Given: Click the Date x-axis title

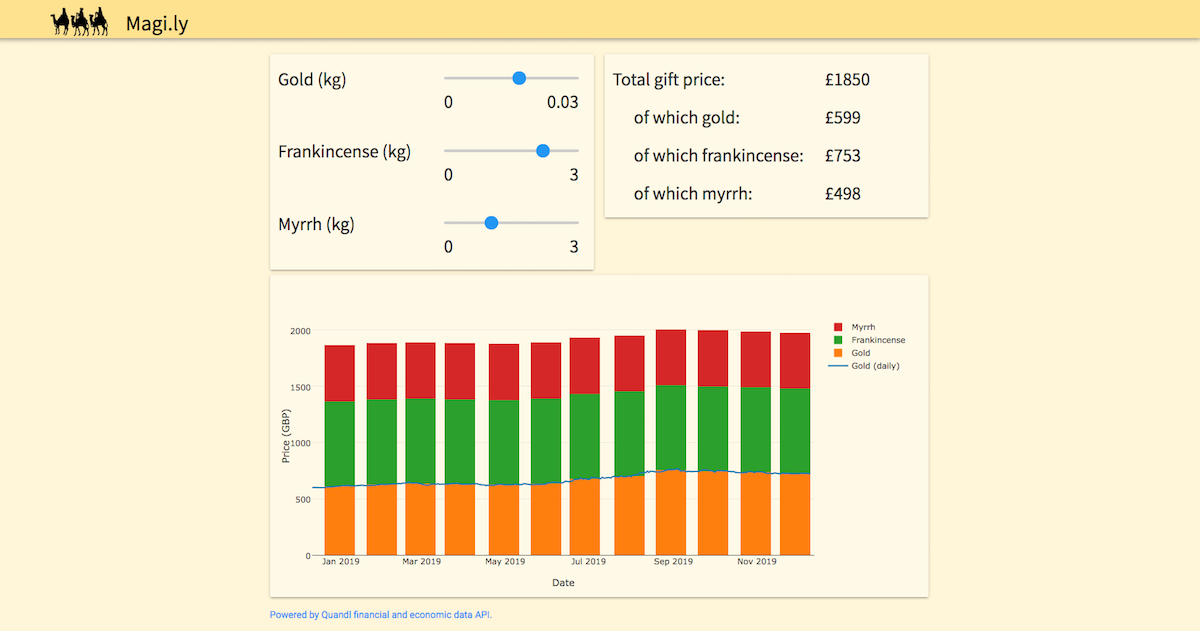Looking at the screenshot, I should (563, 583).
